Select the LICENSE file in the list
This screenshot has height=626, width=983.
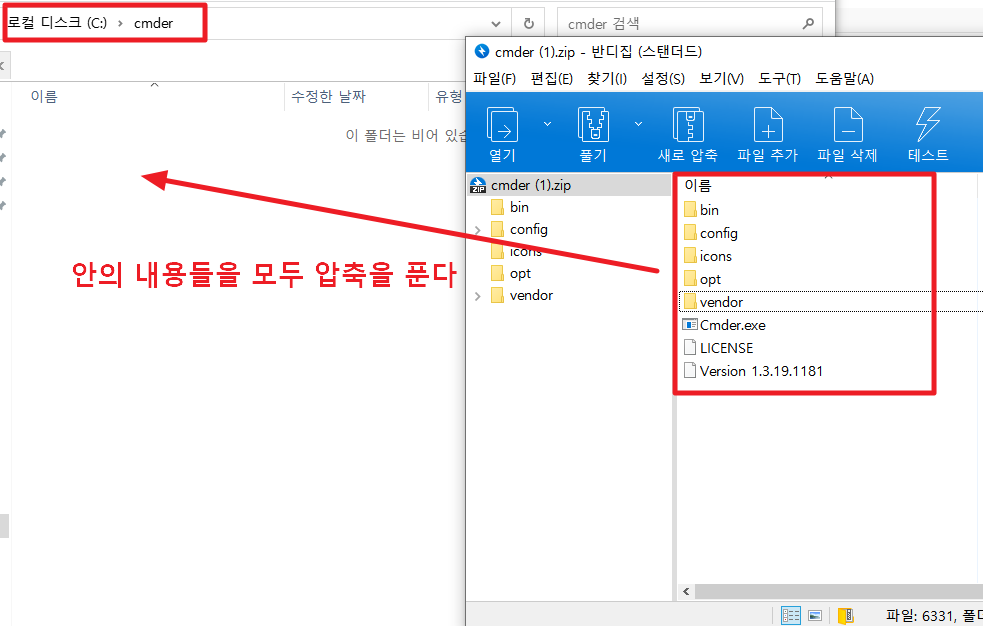pos(726,348)
